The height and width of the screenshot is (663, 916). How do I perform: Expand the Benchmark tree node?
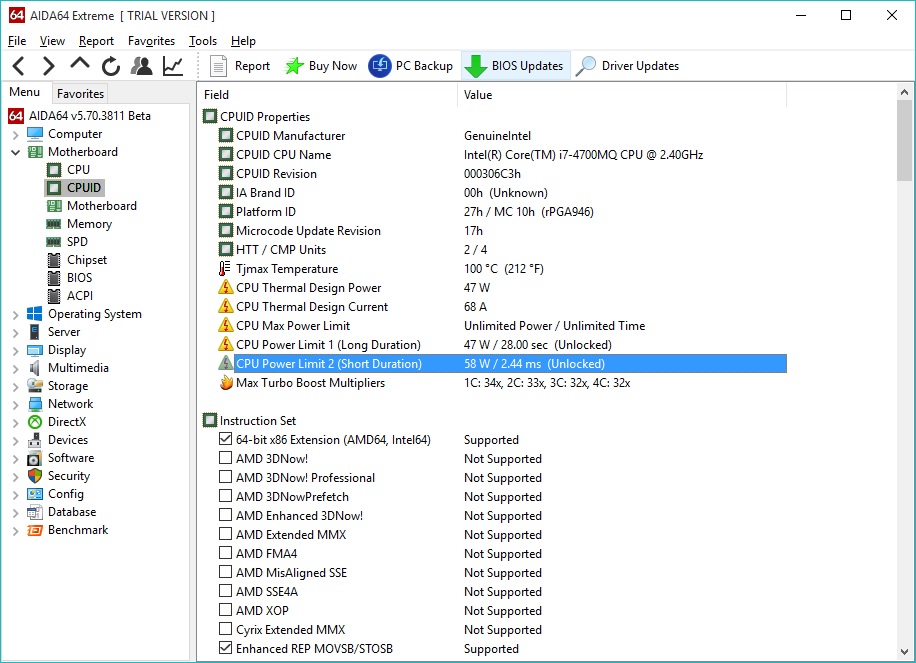pos(16,530)
